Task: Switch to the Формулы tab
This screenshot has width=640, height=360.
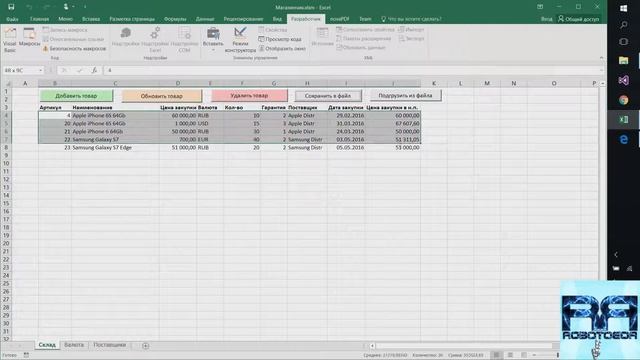Action: pos(175,19)
